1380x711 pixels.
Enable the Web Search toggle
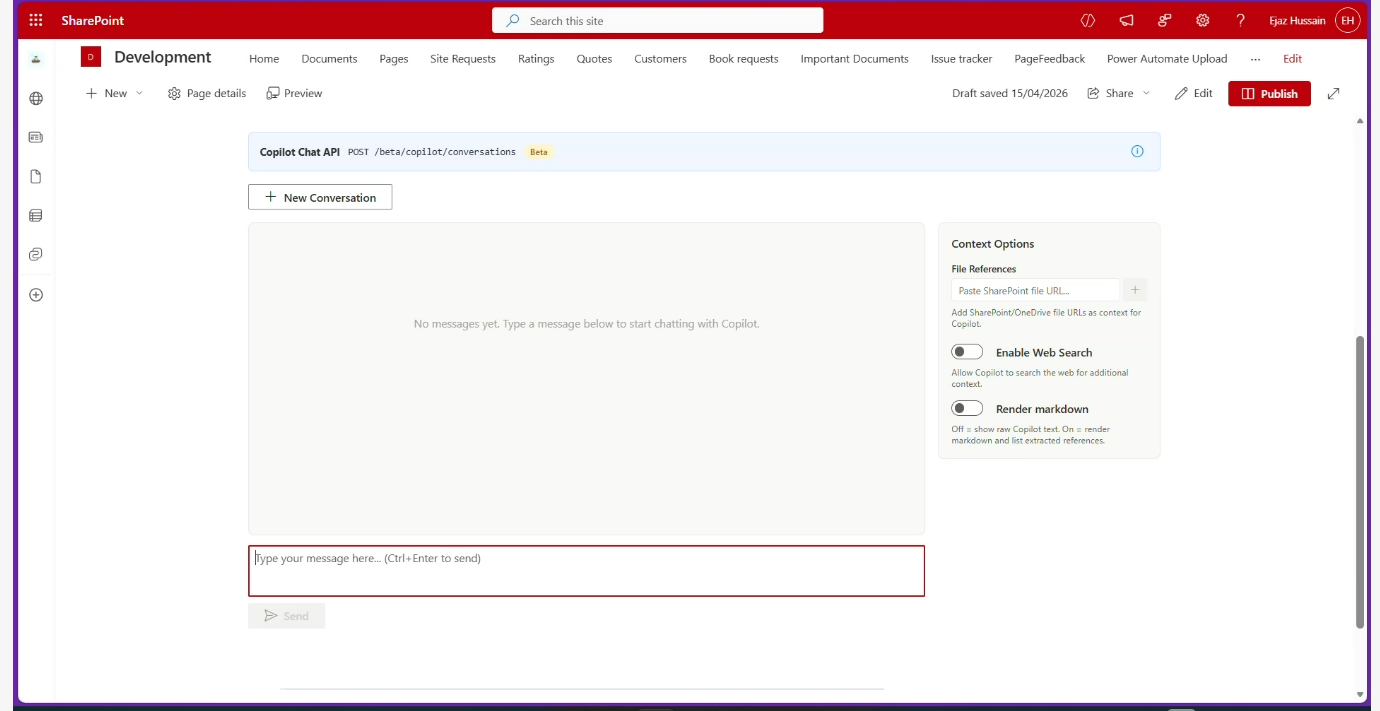point(967,352)
